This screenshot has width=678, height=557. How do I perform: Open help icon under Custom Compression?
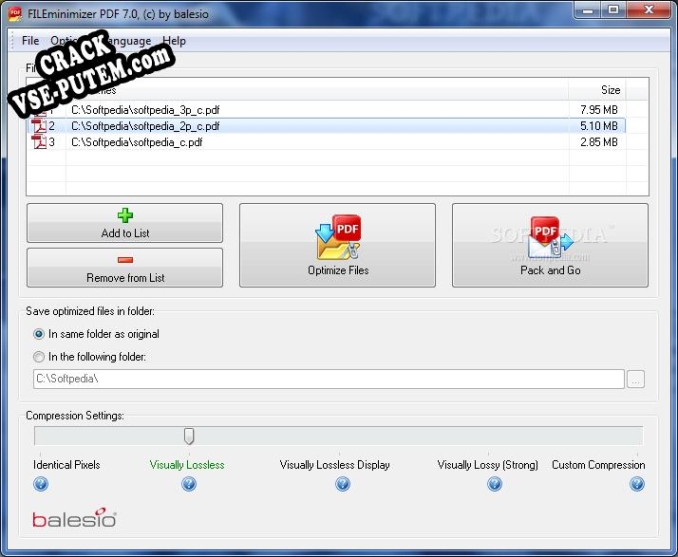tap(637, 483)
